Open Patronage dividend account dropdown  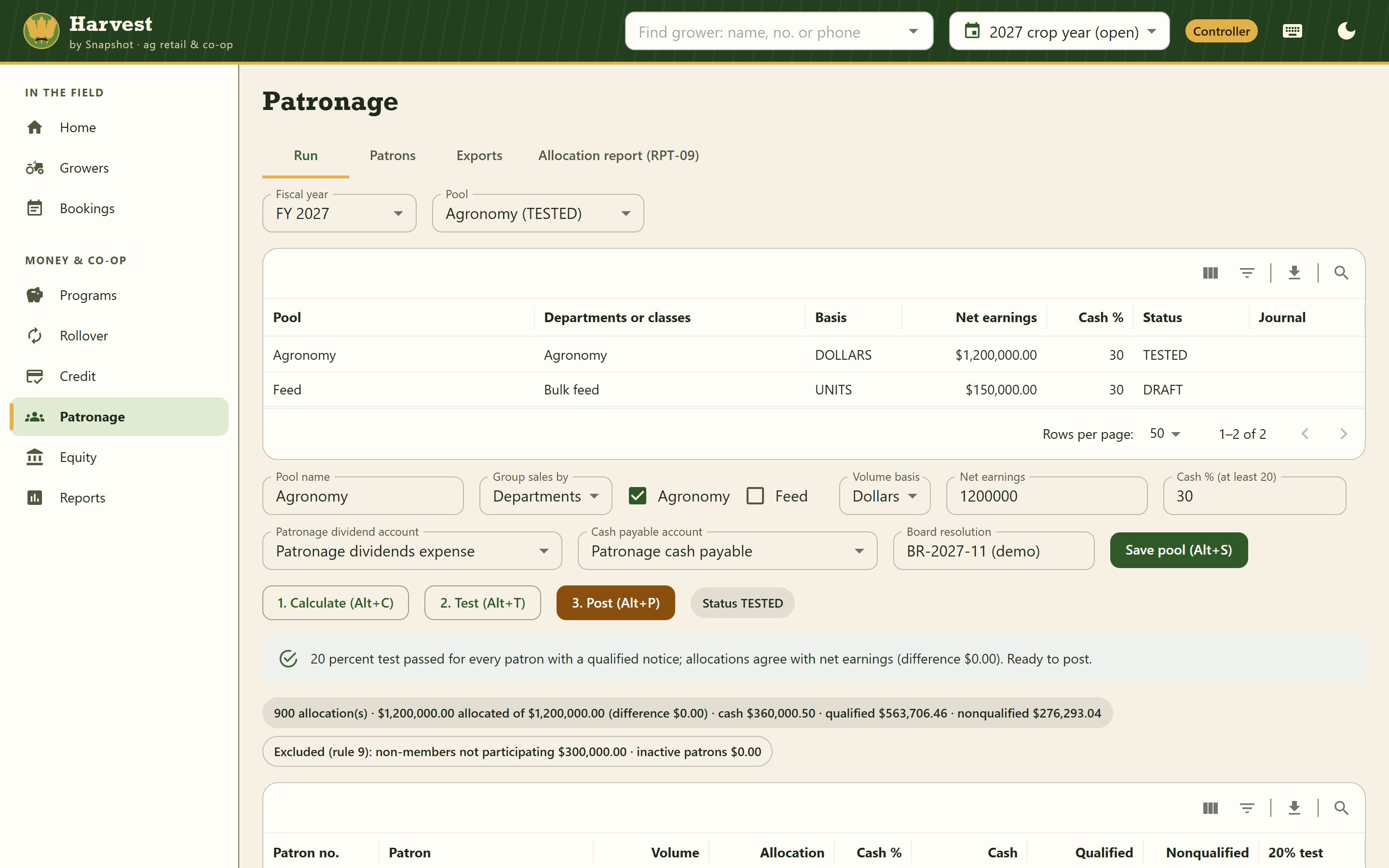(412, 551)
